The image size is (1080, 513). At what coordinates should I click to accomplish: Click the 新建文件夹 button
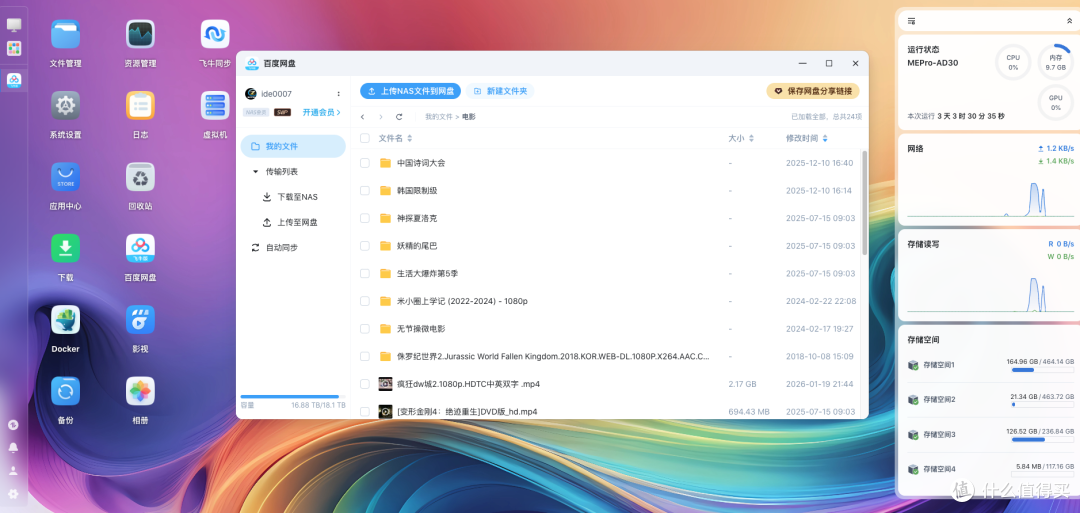pyautogui.click(x=500, y=91)
